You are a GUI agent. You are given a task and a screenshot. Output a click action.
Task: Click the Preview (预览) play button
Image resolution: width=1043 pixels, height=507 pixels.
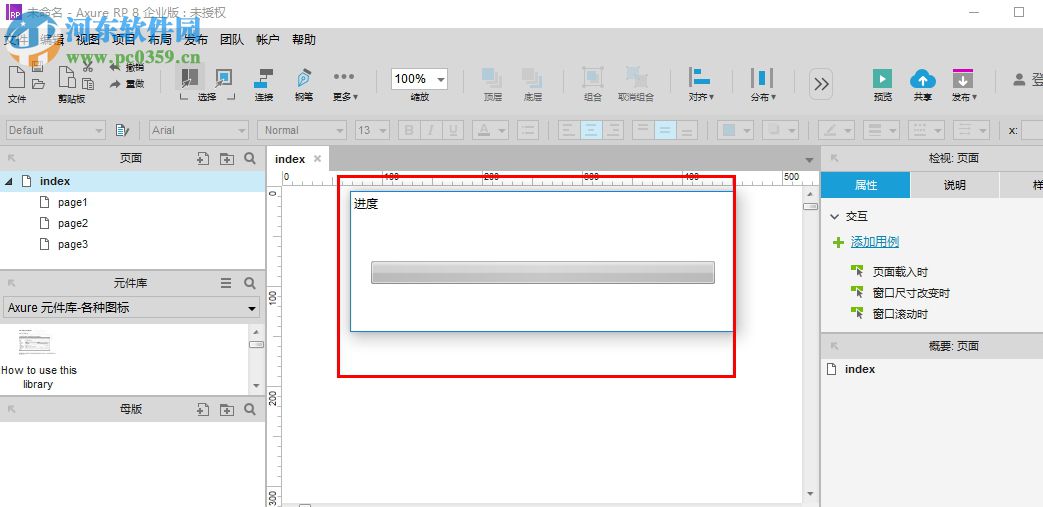click(882, 79)
